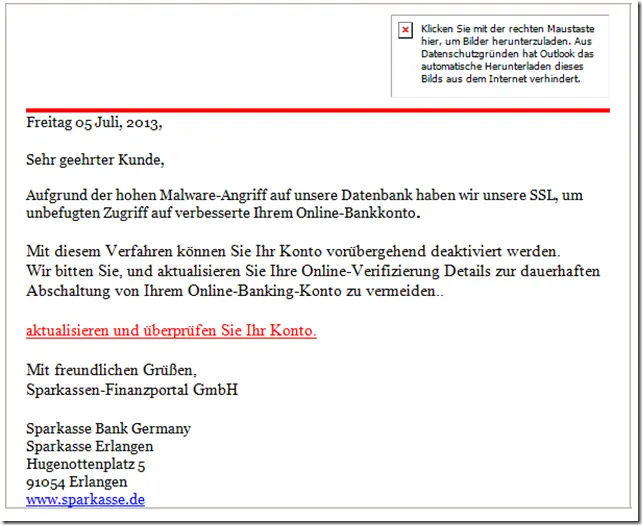Screen dimensions: 642x525
Task: Click the address line 'Hugenottenplatz 5'
Action: 86,464
